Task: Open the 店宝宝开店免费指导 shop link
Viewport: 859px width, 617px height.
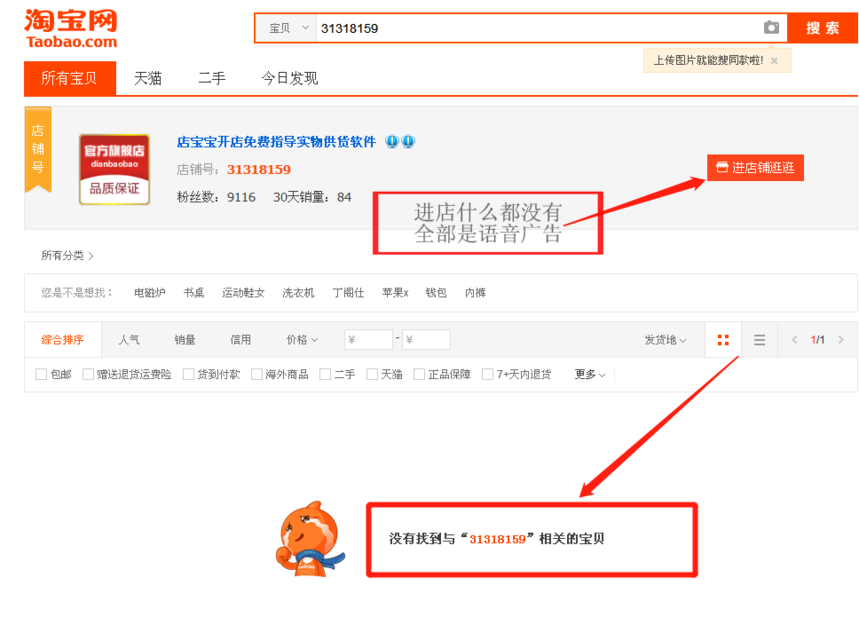Action: 277,142
